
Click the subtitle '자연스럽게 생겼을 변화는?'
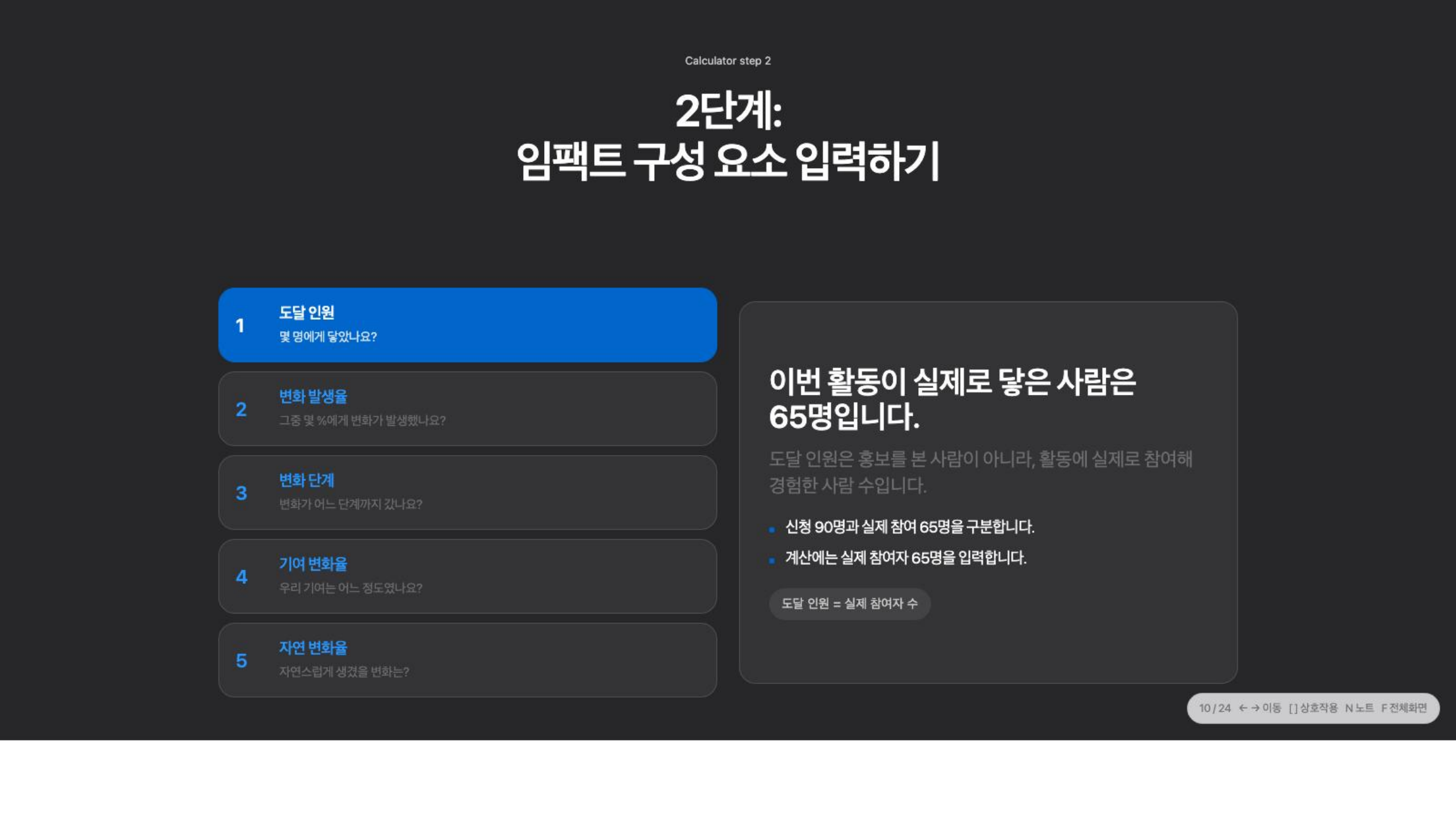(344, 672)
